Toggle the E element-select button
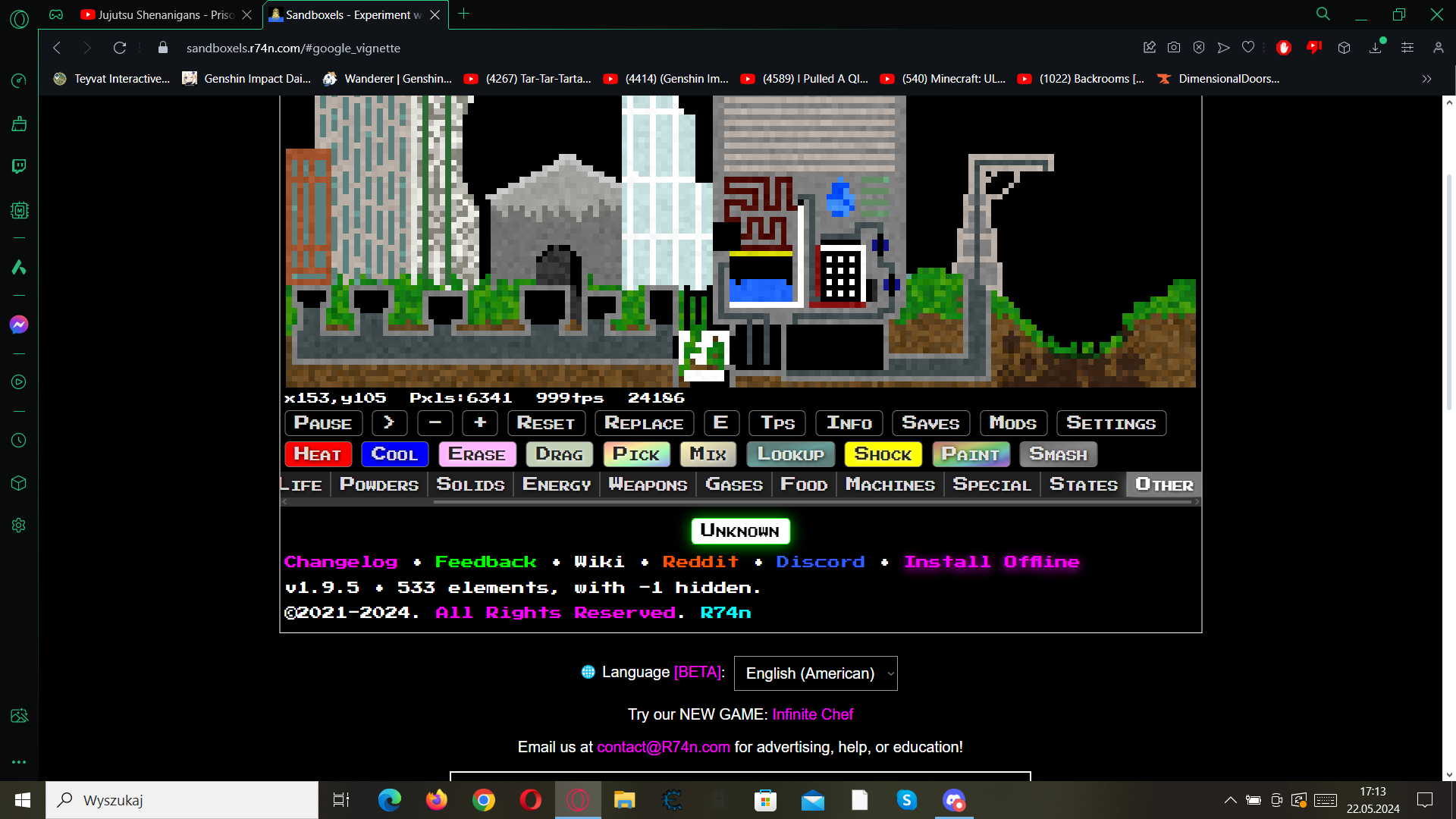The height and width of the screenshot is (819, 1456). pos(720,423)
